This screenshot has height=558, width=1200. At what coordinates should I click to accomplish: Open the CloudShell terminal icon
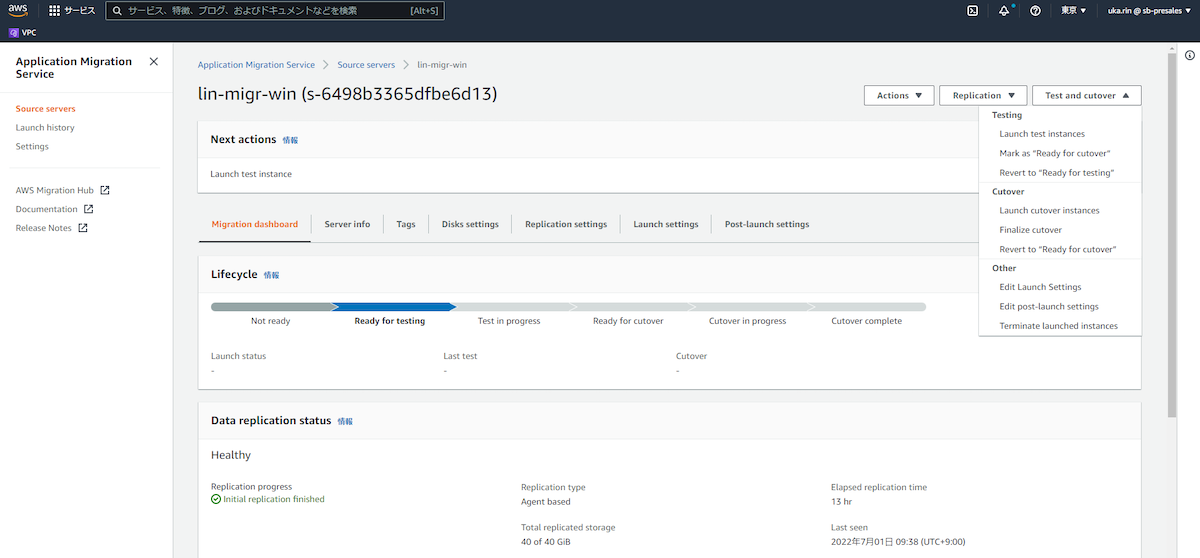[972, 11]
